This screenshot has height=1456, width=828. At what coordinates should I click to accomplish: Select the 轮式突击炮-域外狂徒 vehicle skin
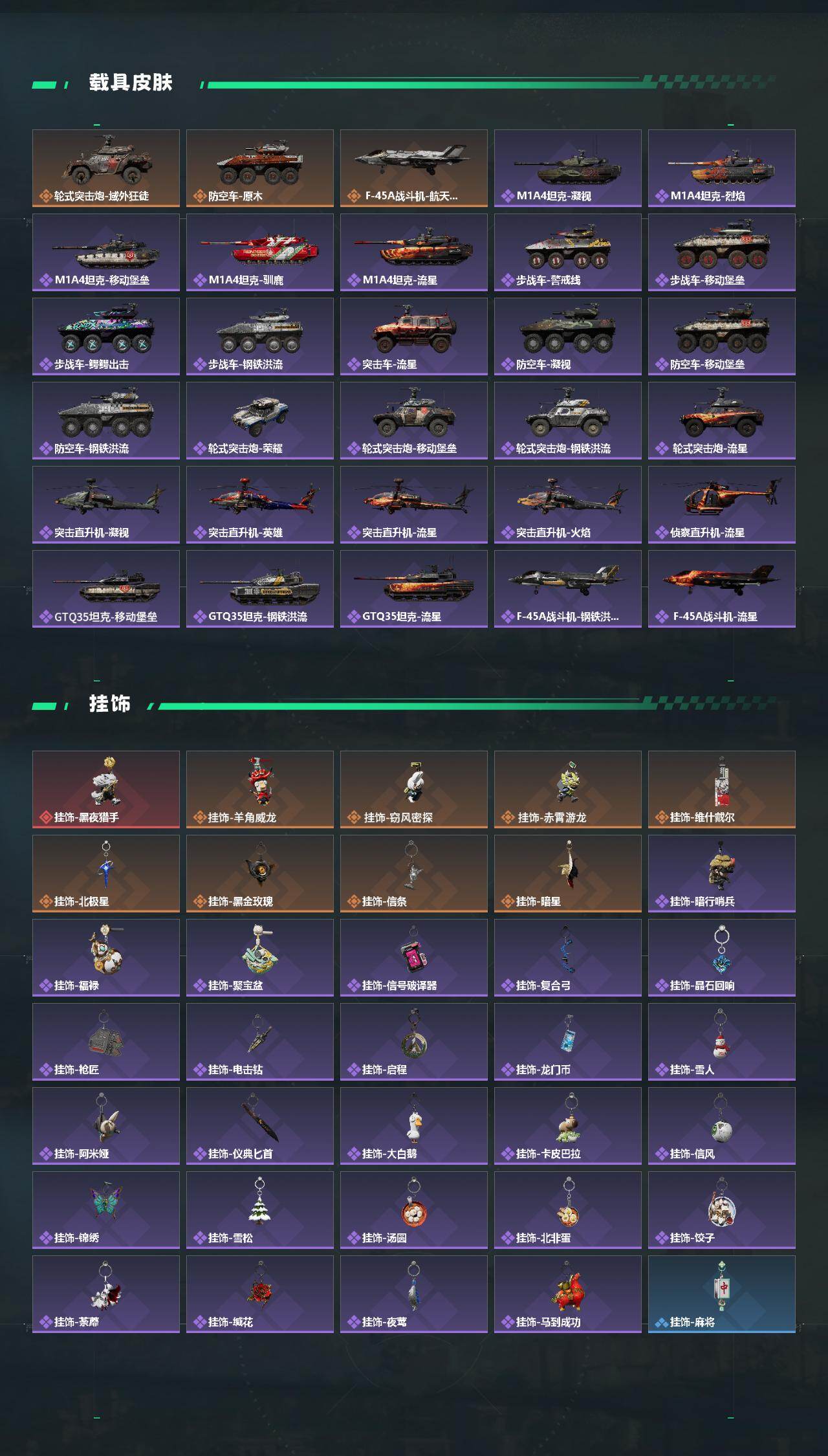coord(106,168)
